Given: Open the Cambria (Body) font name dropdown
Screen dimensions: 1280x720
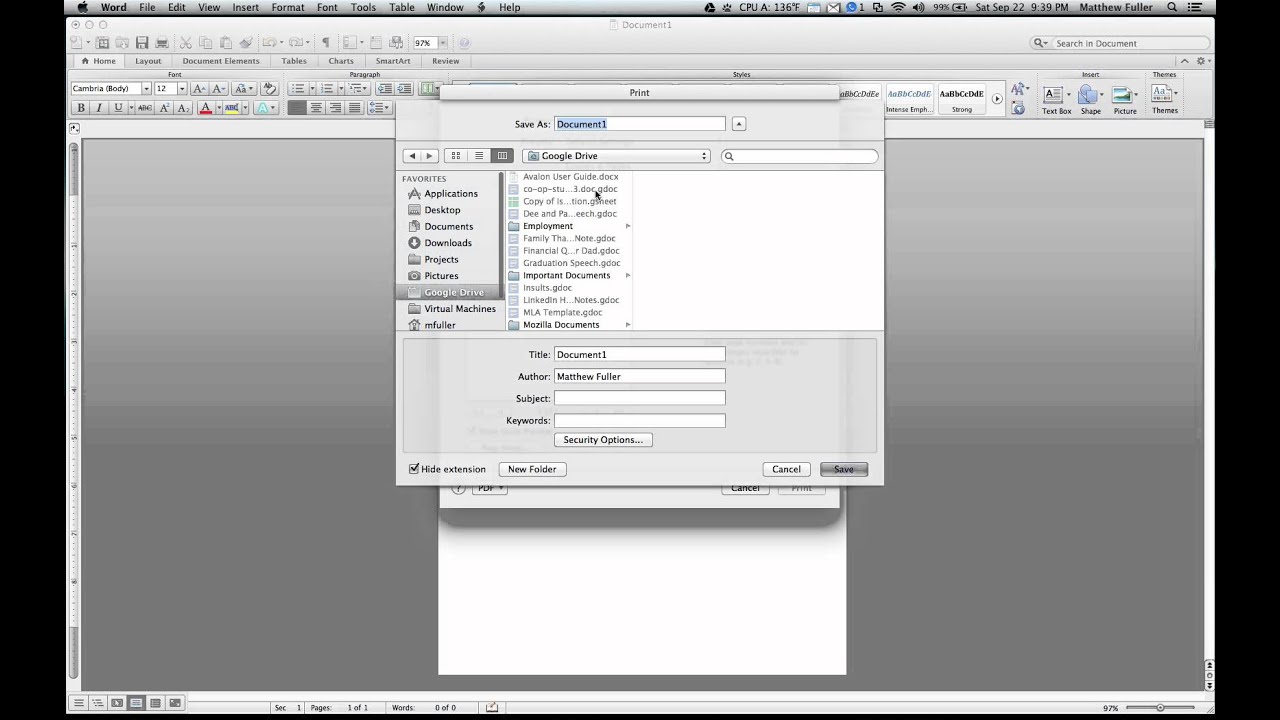Looking at the screenshot, I should [146, 89].
